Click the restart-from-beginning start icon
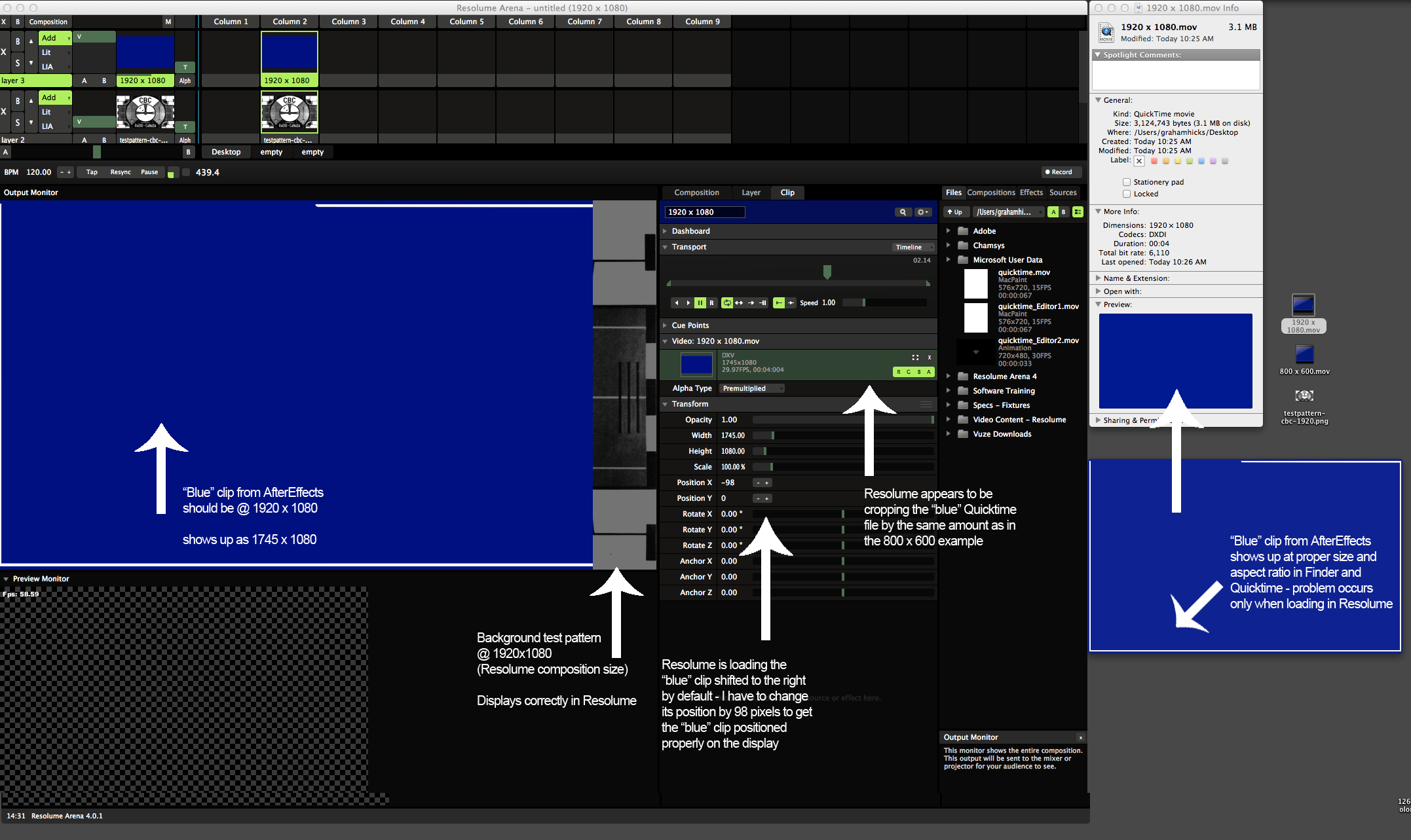 791,302
